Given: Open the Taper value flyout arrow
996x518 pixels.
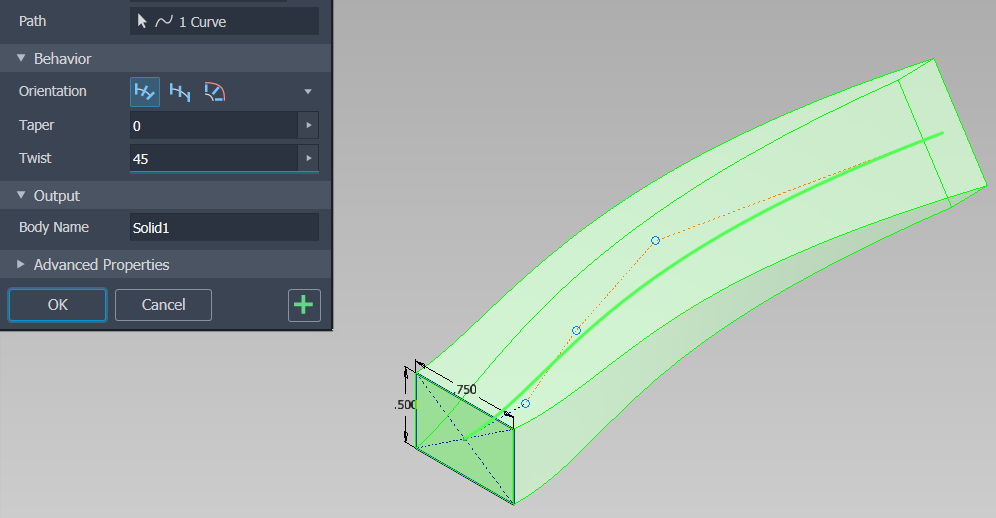Looking at the screenshot, I should (x=309, y=125).
